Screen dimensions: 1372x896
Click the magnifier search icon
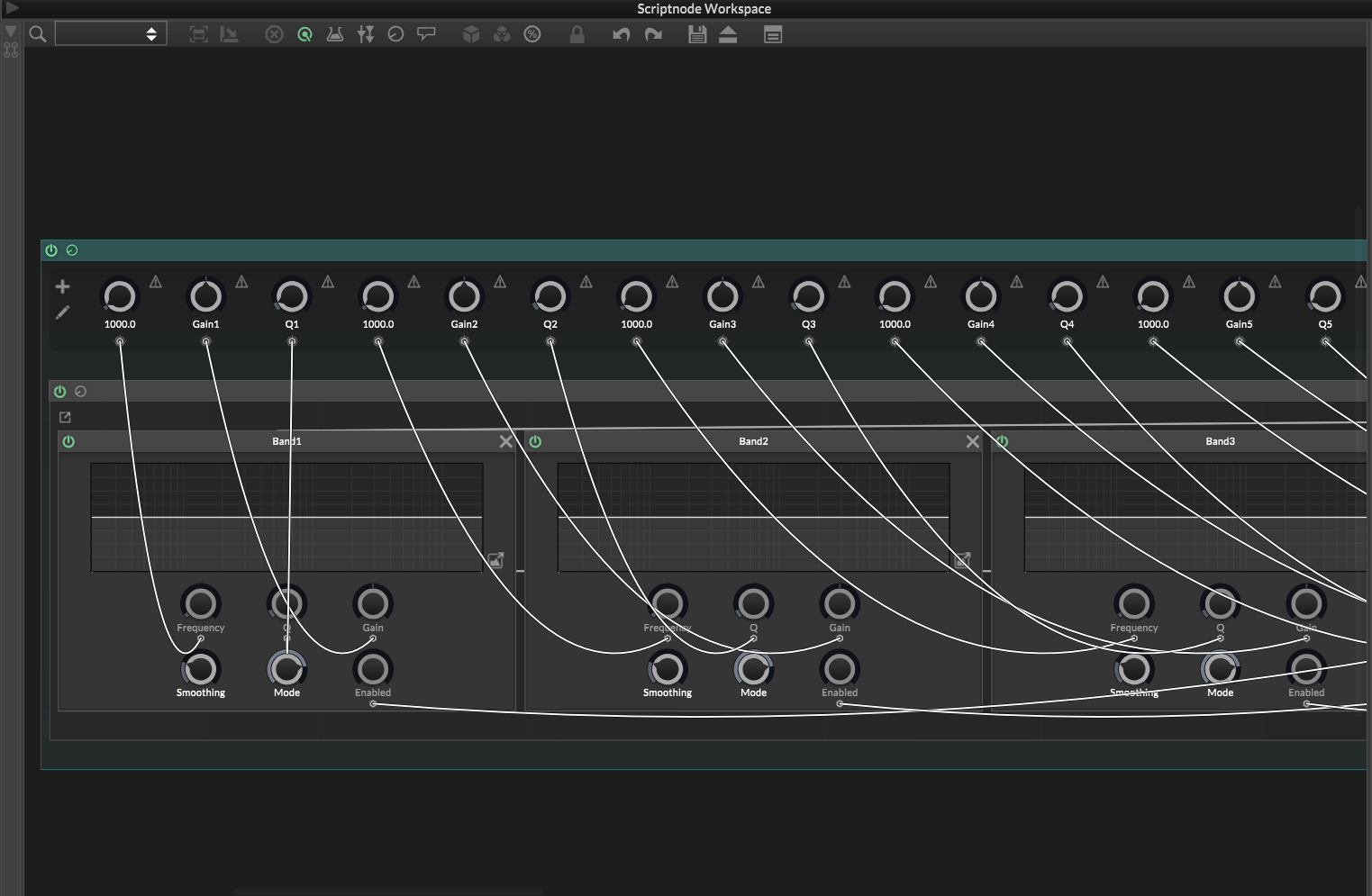[38, 34]
